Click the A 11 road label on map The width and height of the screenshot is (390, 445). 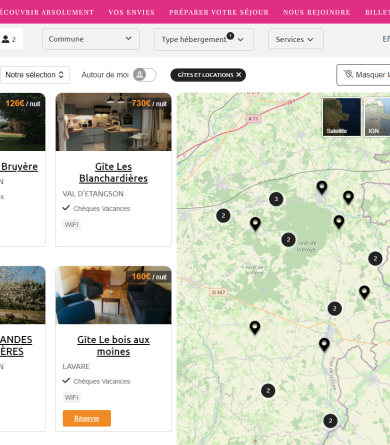click(x=253, y=118)
